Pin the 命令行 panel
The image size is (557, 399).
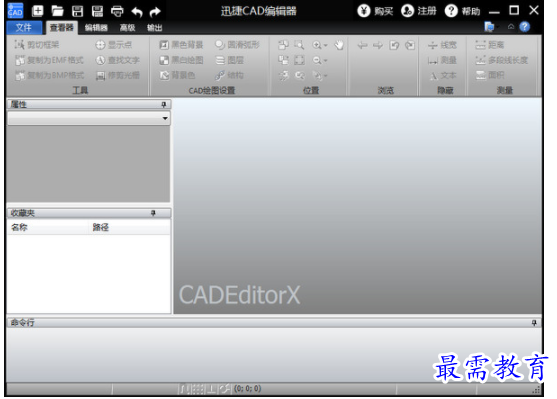pos(534,323)
